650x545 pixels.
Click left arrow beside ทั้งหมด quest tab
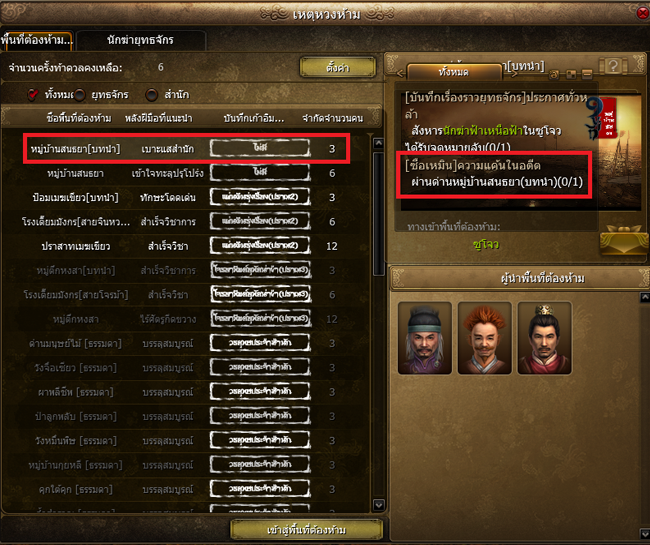pos(400,74)
